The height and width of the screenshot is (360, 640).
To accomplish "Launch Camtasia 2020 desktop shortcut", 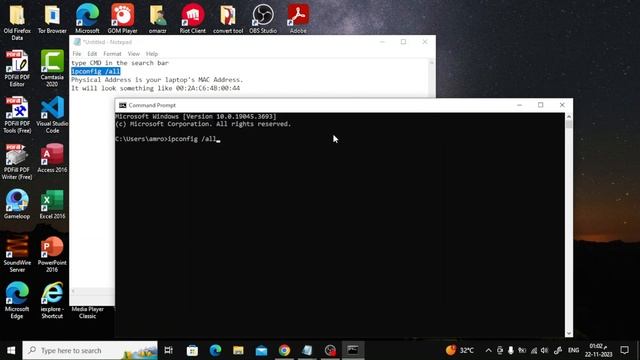I will 52,68.
